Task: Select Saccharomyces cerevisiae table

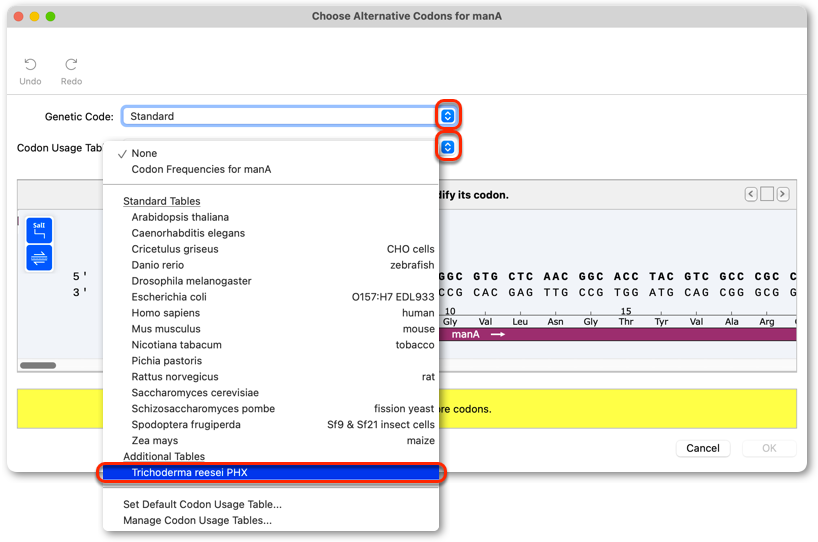Action: (271, 393)
